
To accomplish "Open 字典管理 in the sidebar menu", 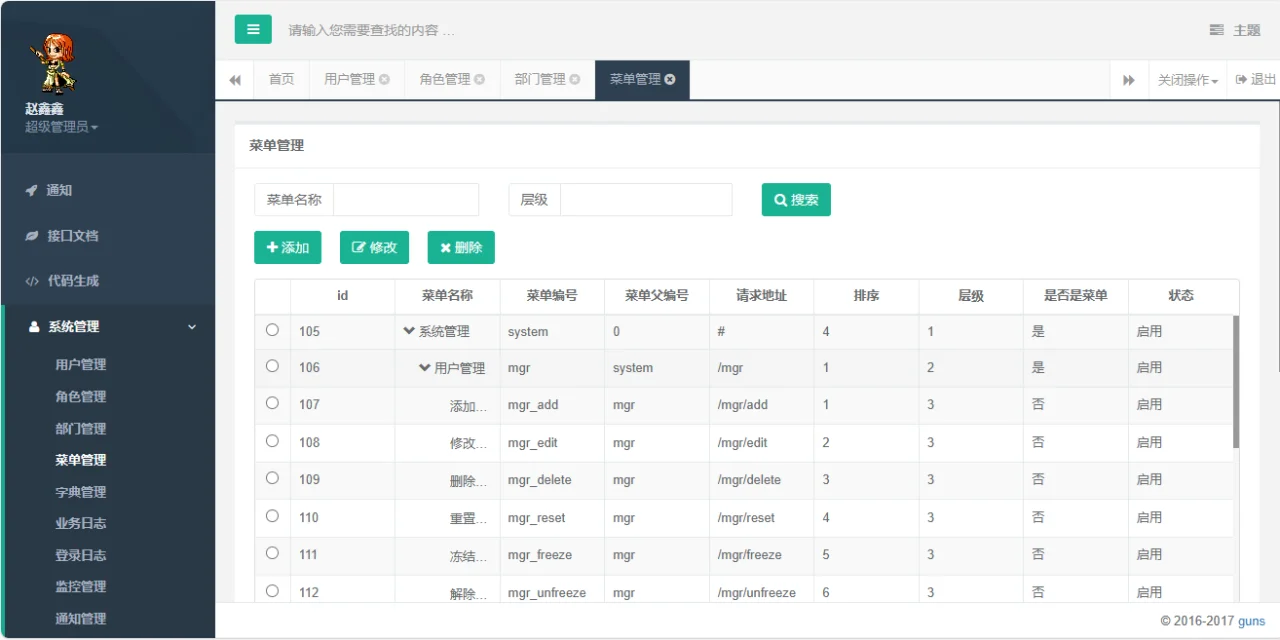I will click(80, 492).
